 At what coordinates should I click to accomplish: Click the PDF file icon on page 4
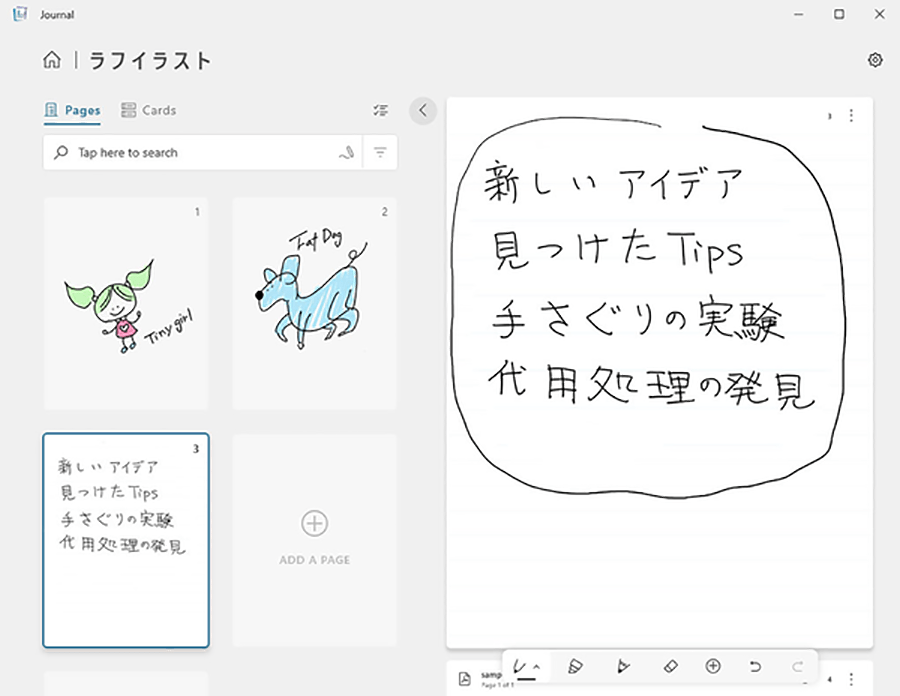coord(464,679)
